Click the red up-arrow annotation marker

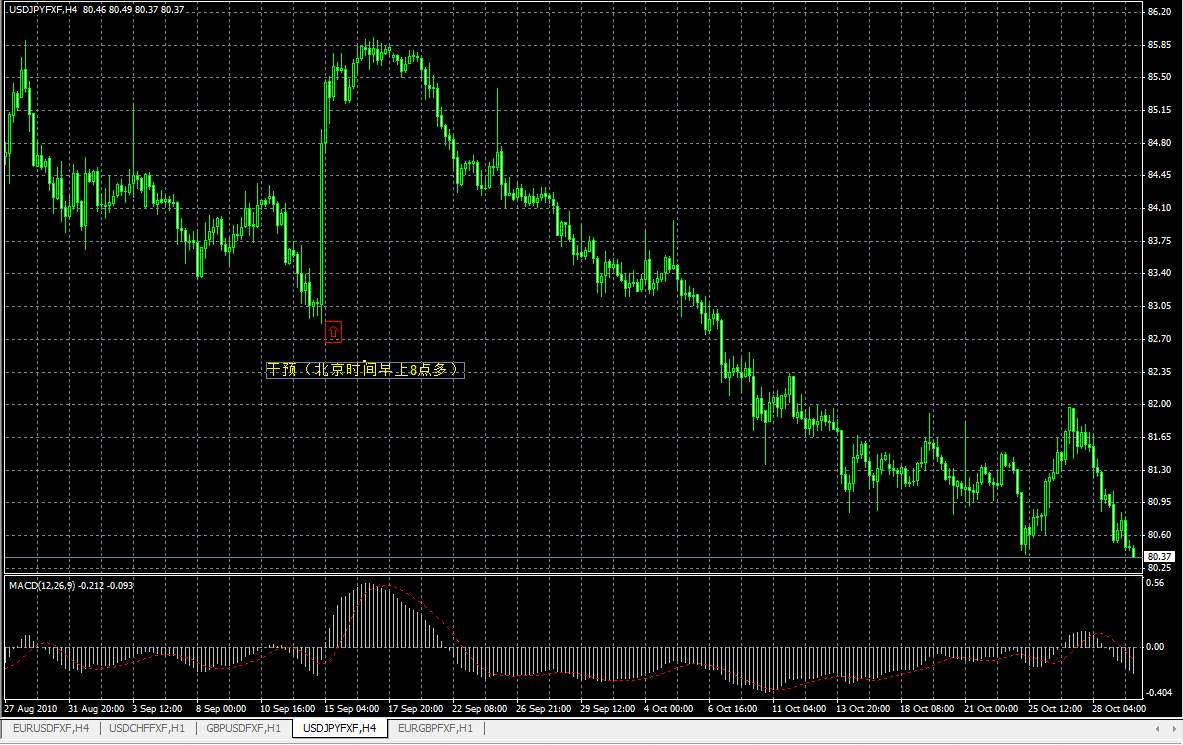coord(333,331)
